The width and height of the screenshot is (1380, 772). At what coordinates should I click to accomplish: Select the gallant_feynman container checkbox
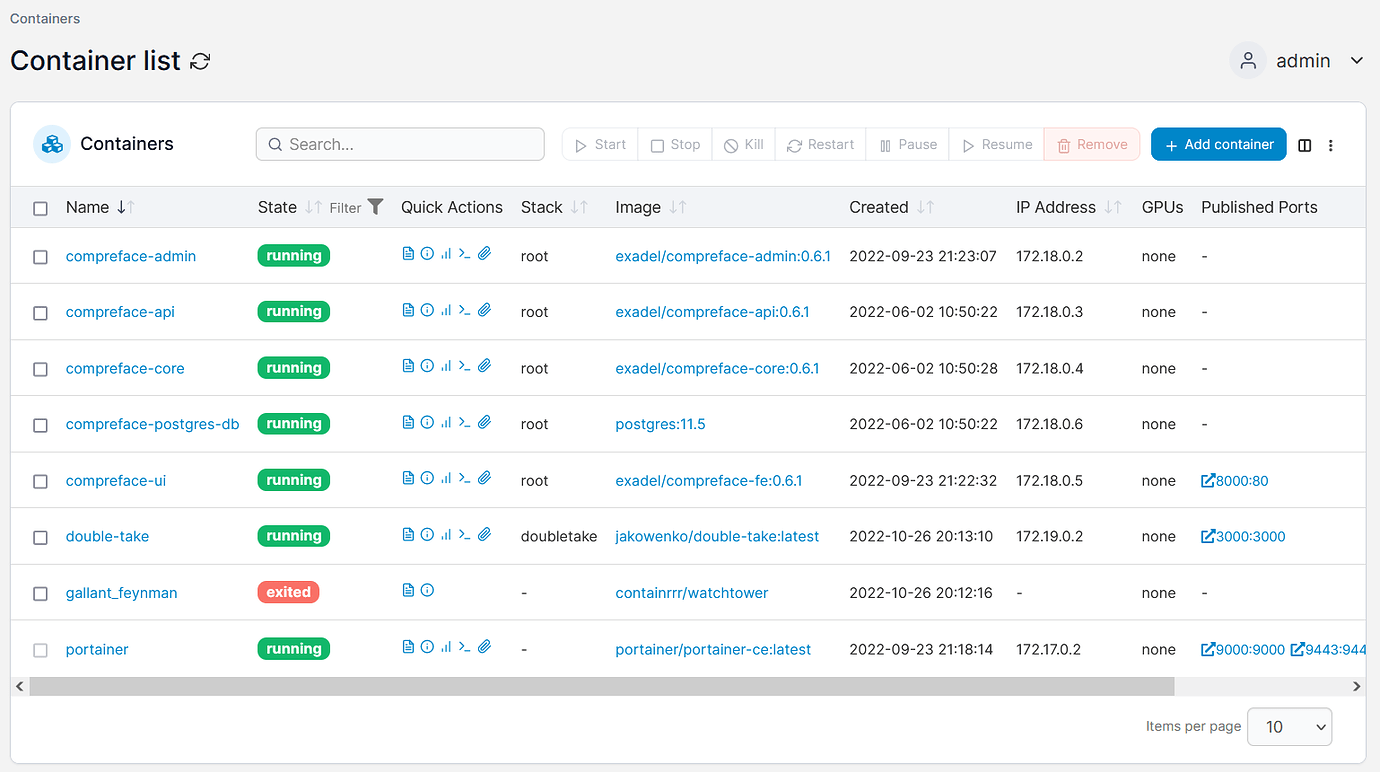[40, 593]
